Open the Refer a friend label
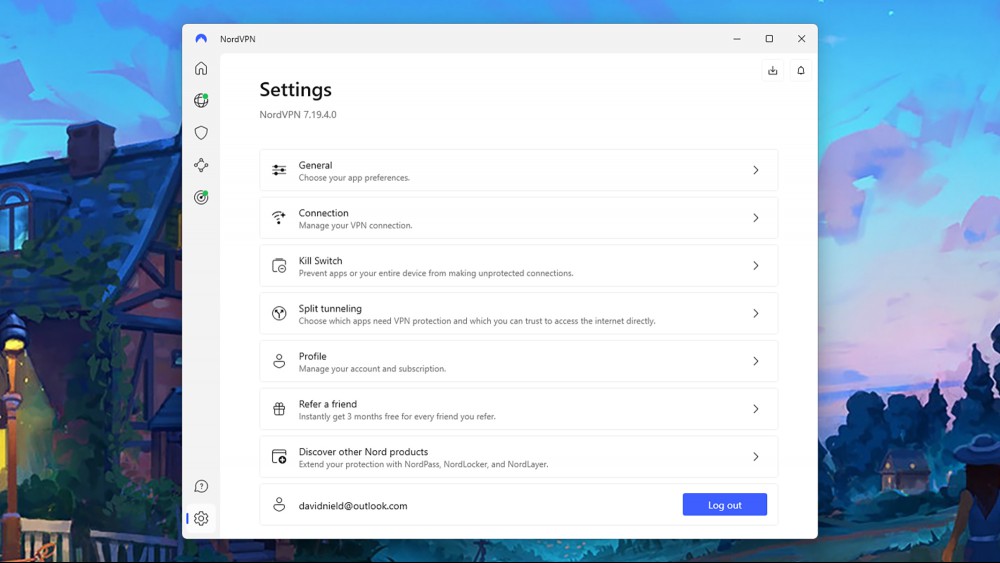 [x=328, y=404]
